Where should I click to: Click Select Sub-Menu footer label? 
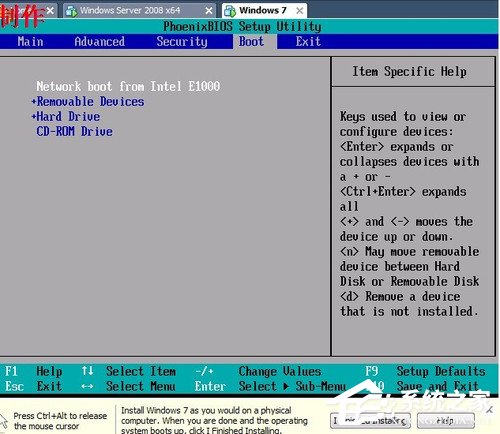(292, 386)
